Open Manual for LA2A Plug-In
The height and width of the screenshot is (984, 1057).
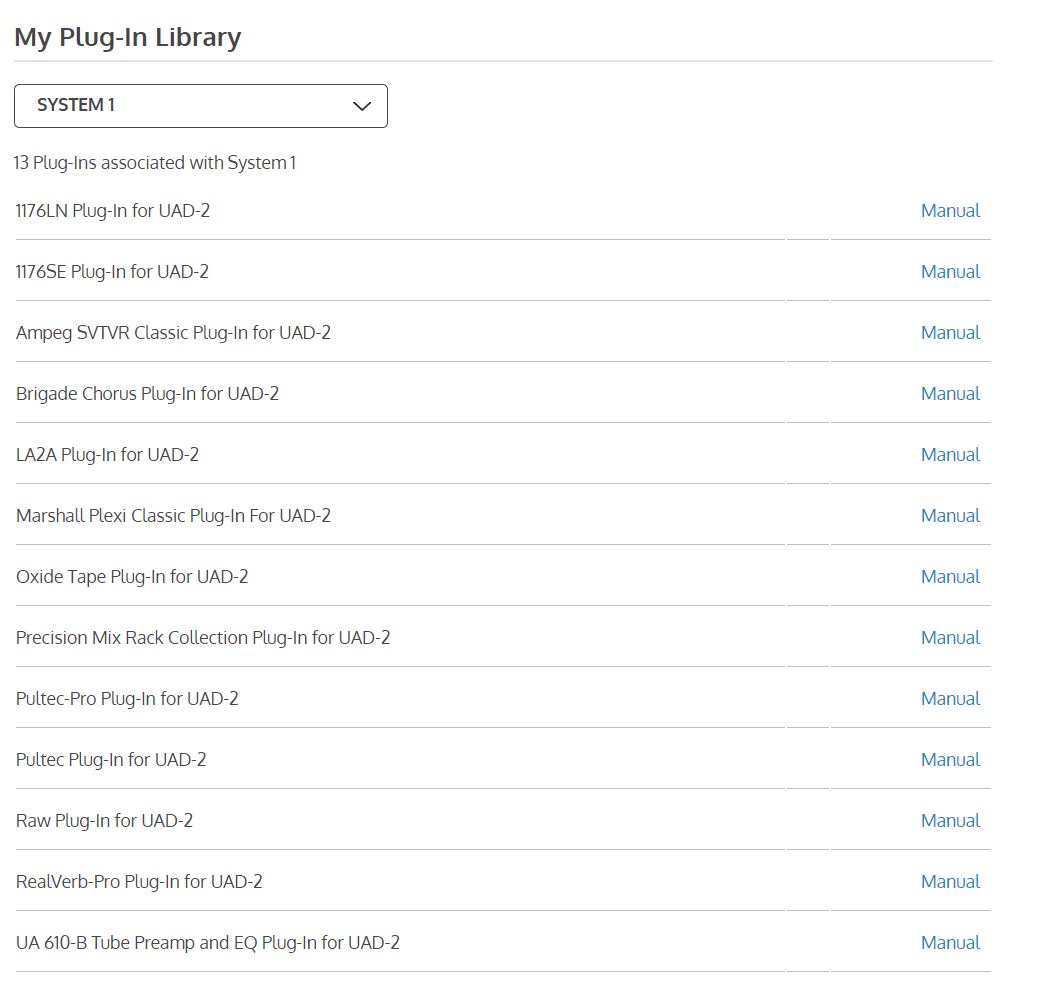(949, 455)
